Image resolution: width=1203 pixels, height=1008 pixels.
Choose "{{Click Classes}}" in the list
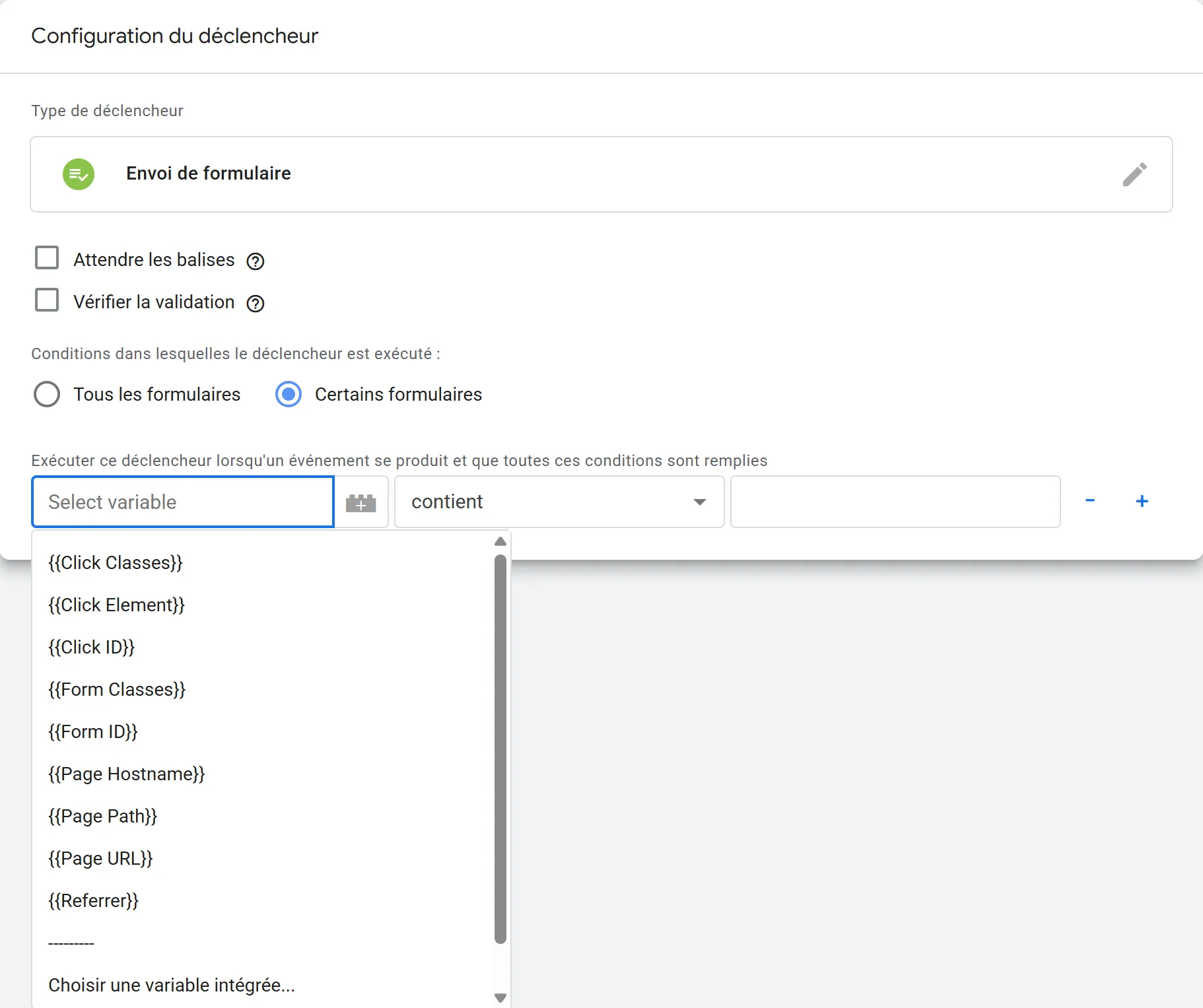coord(115,562)
